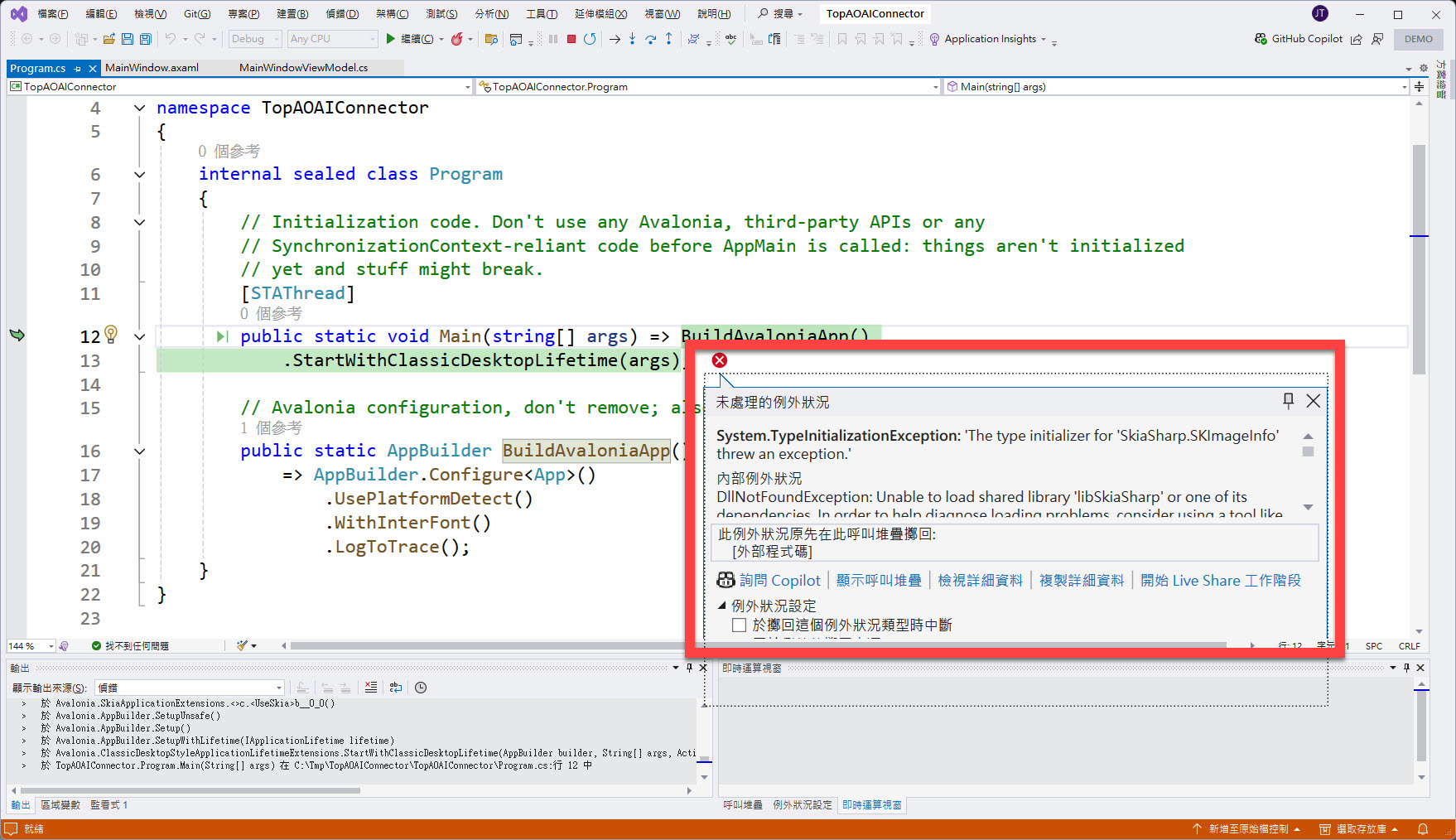This screenshot has width=1456, height=840.
Task: Click the code editor vertical scrollbar thumb
Action: tap(1419, 259)
